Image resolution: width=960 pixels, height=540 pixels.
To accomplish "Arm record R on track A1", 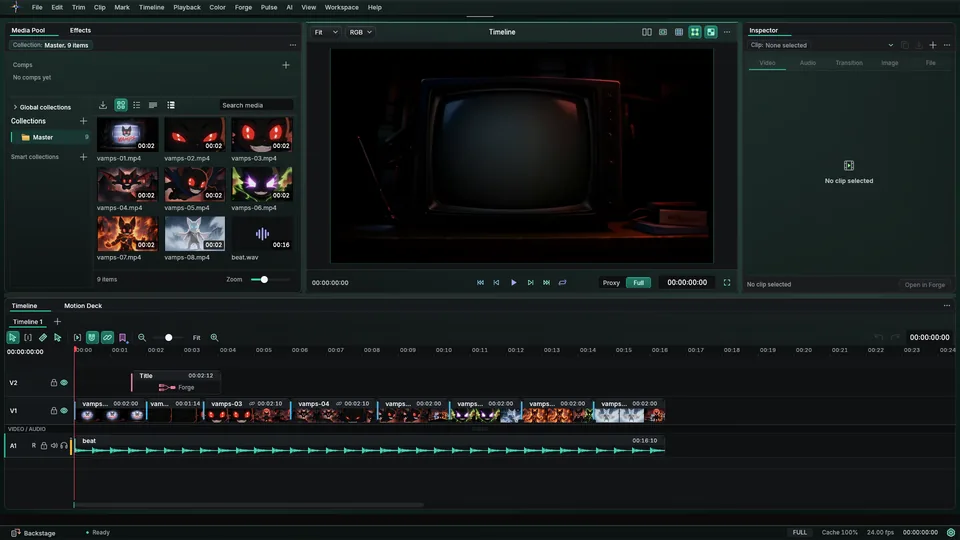I will [x=34, y=446].
